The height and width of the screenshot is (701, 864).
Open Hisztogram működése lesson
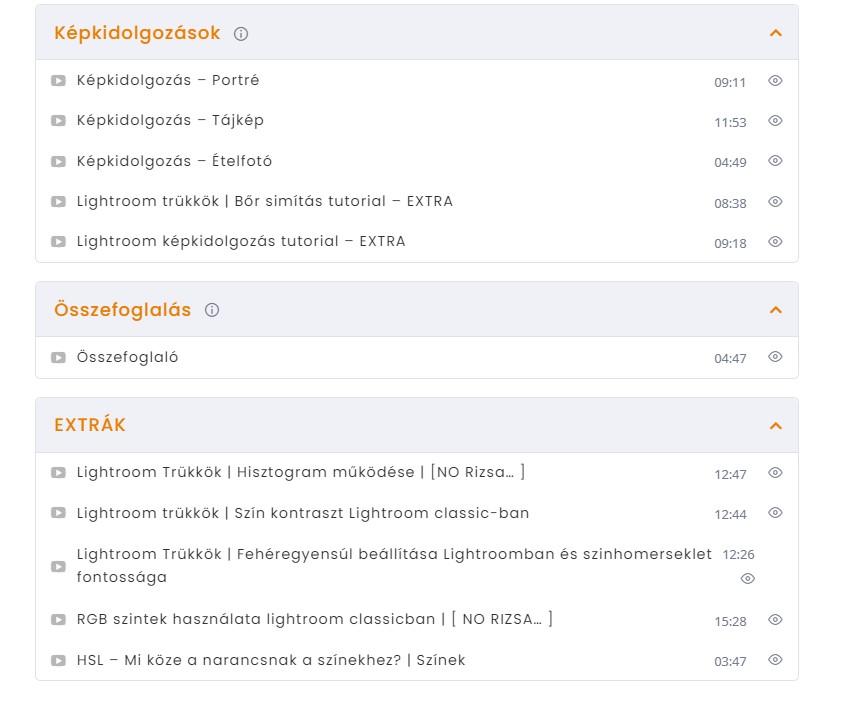coord(300,472)
